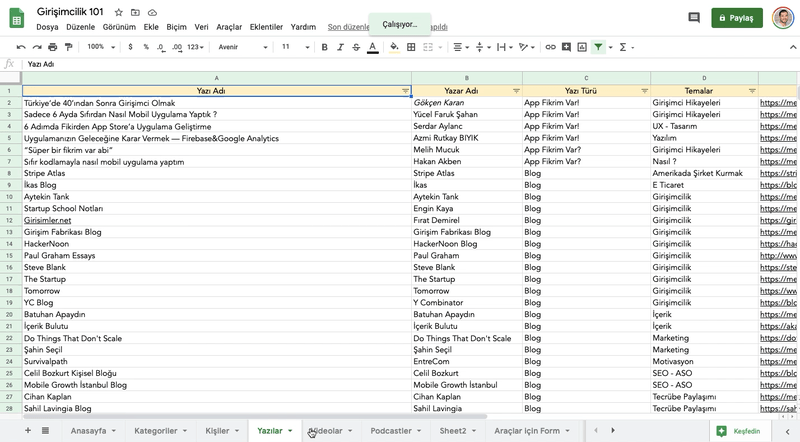Click the Keşfedin explore button
The width and height of the screenshot is (800, 442).
(740, 431)
